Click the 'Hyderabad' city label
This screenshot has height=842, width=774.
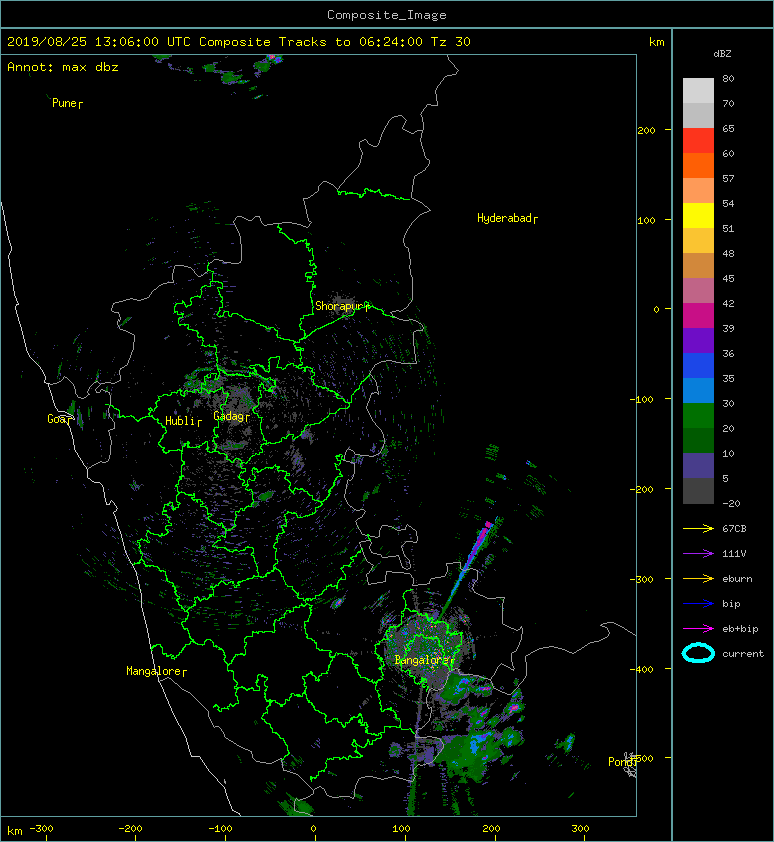point(504,218)
